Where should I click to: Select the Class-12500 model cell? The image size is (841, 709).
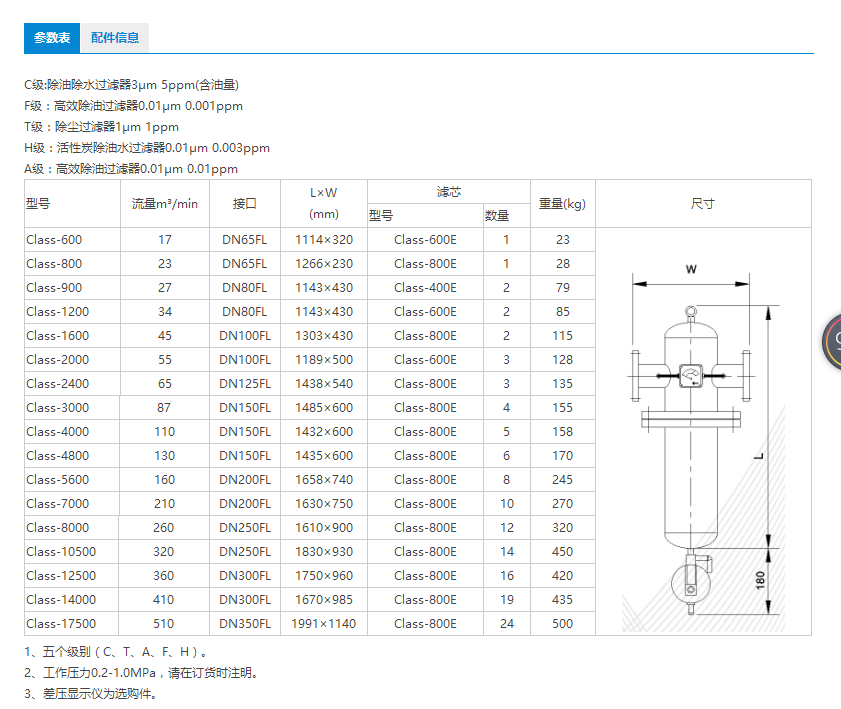pyautogui.click(x=71, y=576)
